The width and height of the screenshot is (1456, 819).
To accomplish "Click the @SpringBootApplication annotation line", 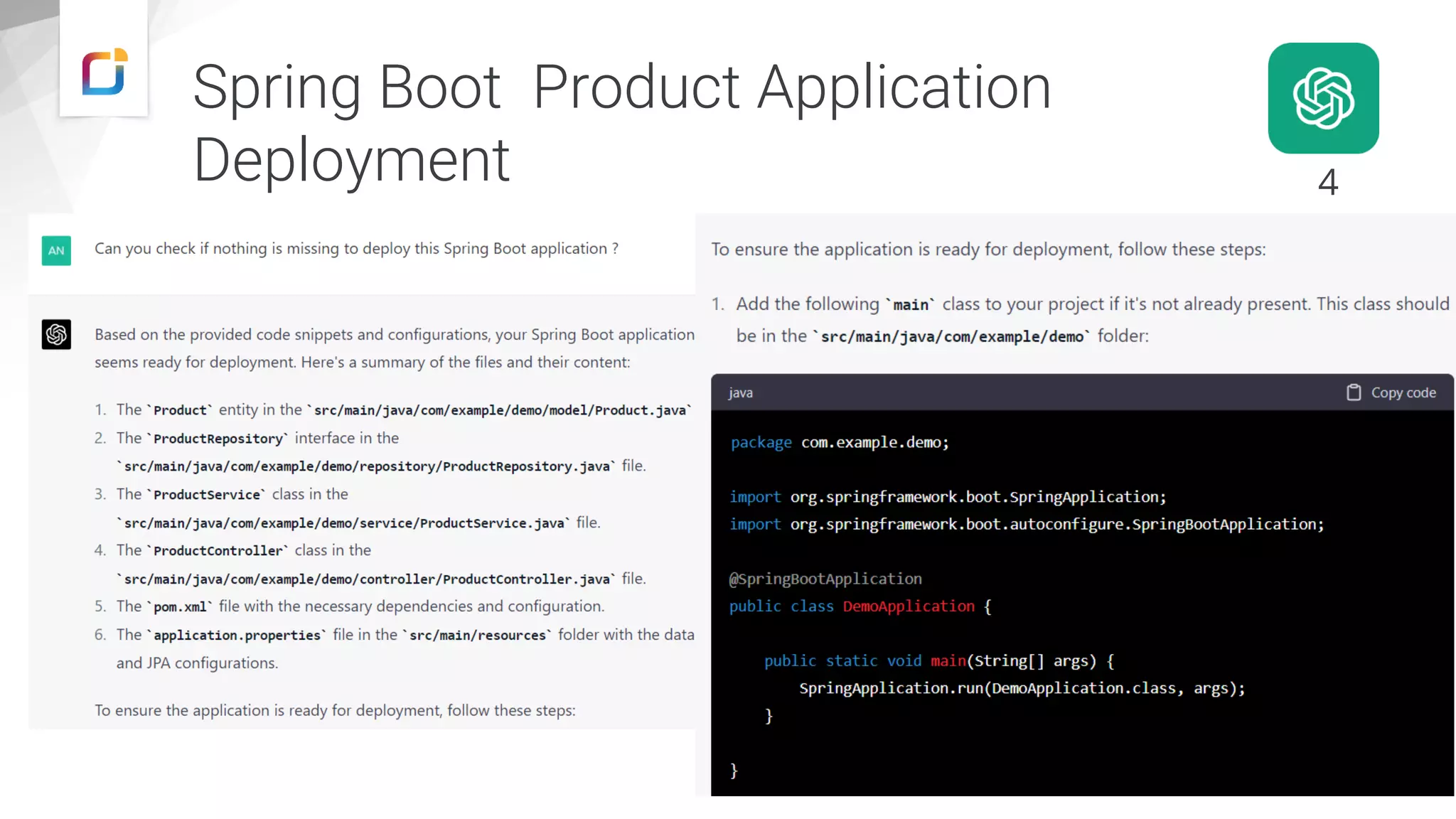I will pos(825,579).
